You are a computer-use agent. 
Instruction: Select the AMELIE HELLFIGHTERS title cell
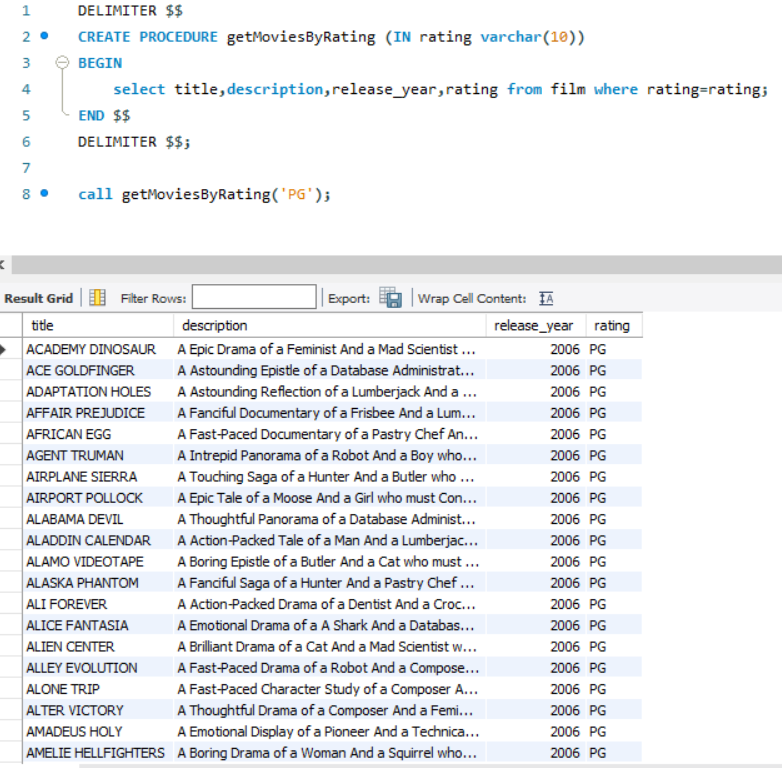tap(98, 753)
